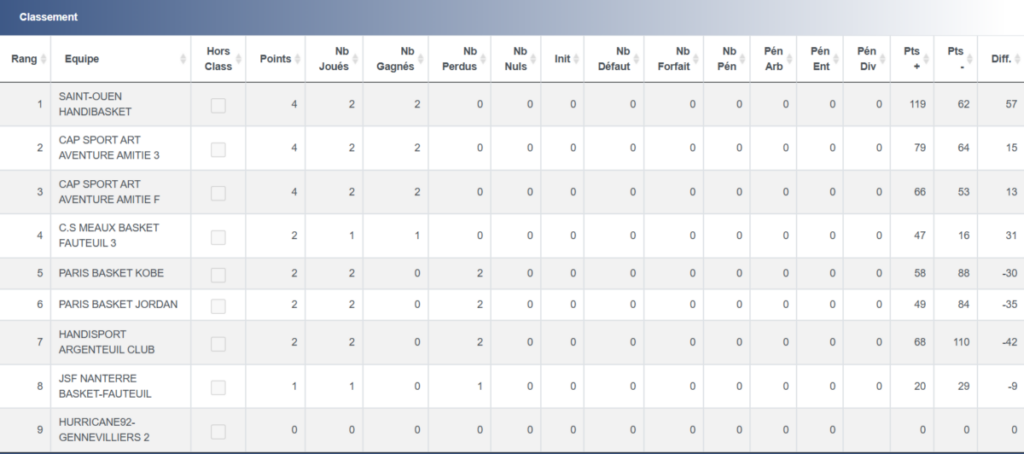Check Hors Class for Saint-Ouen Handibasket
Screen dimensions: 1024x454
218,105
